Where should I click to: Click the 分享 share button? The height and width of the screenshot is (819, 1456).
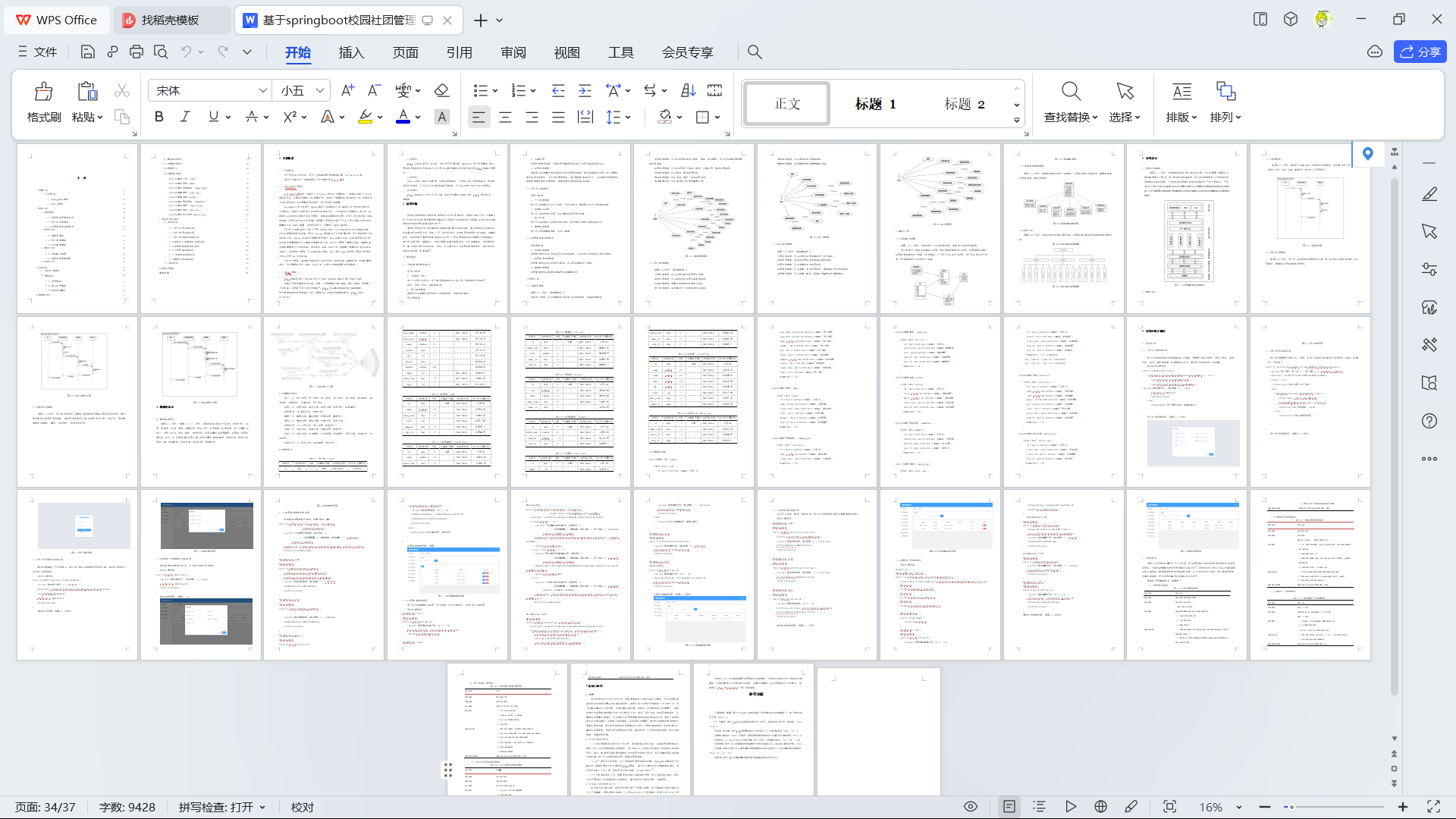tap(1420, 52)
